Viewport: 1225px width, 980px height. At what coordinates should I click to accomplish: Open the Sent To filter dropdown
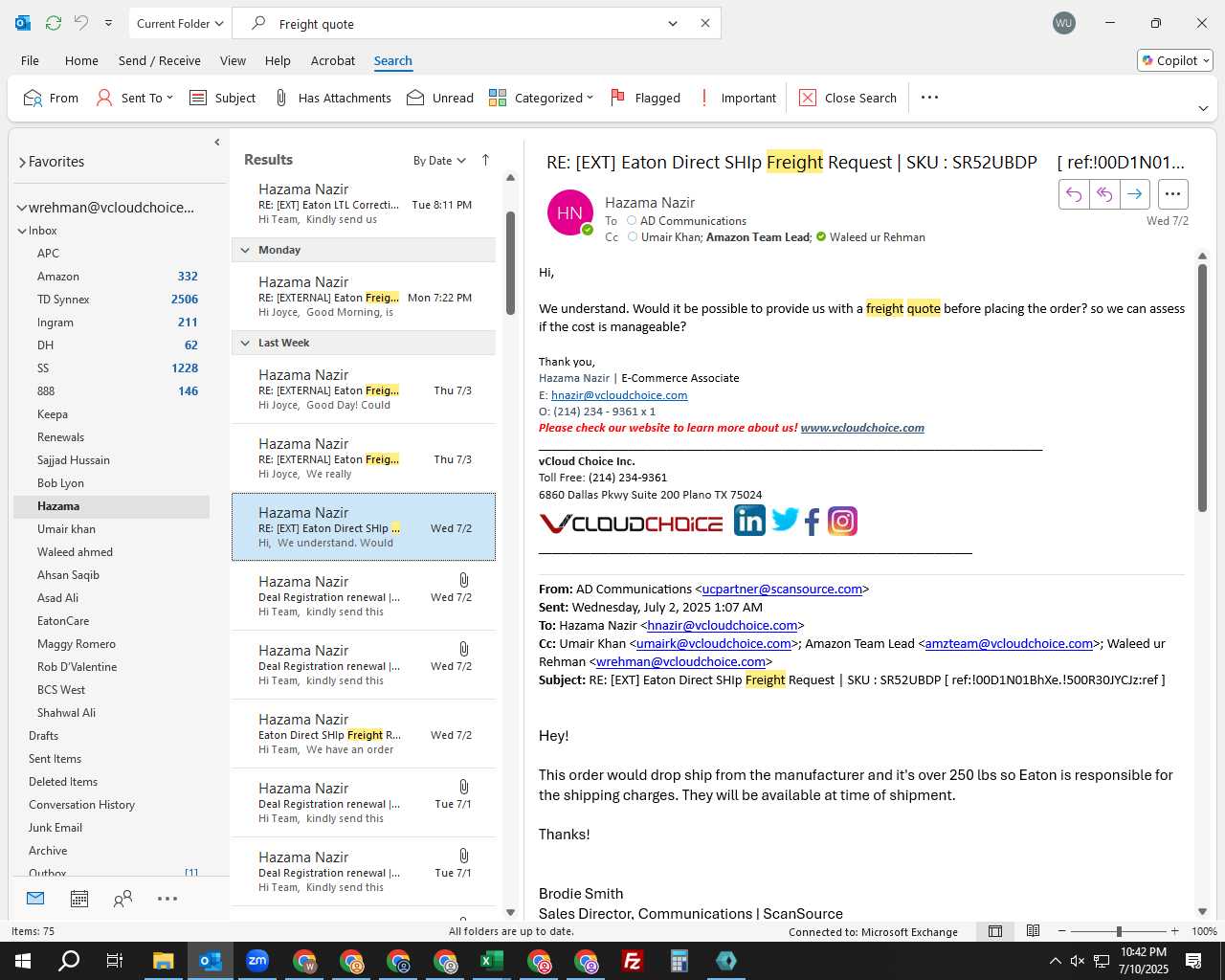pos(134,98)
